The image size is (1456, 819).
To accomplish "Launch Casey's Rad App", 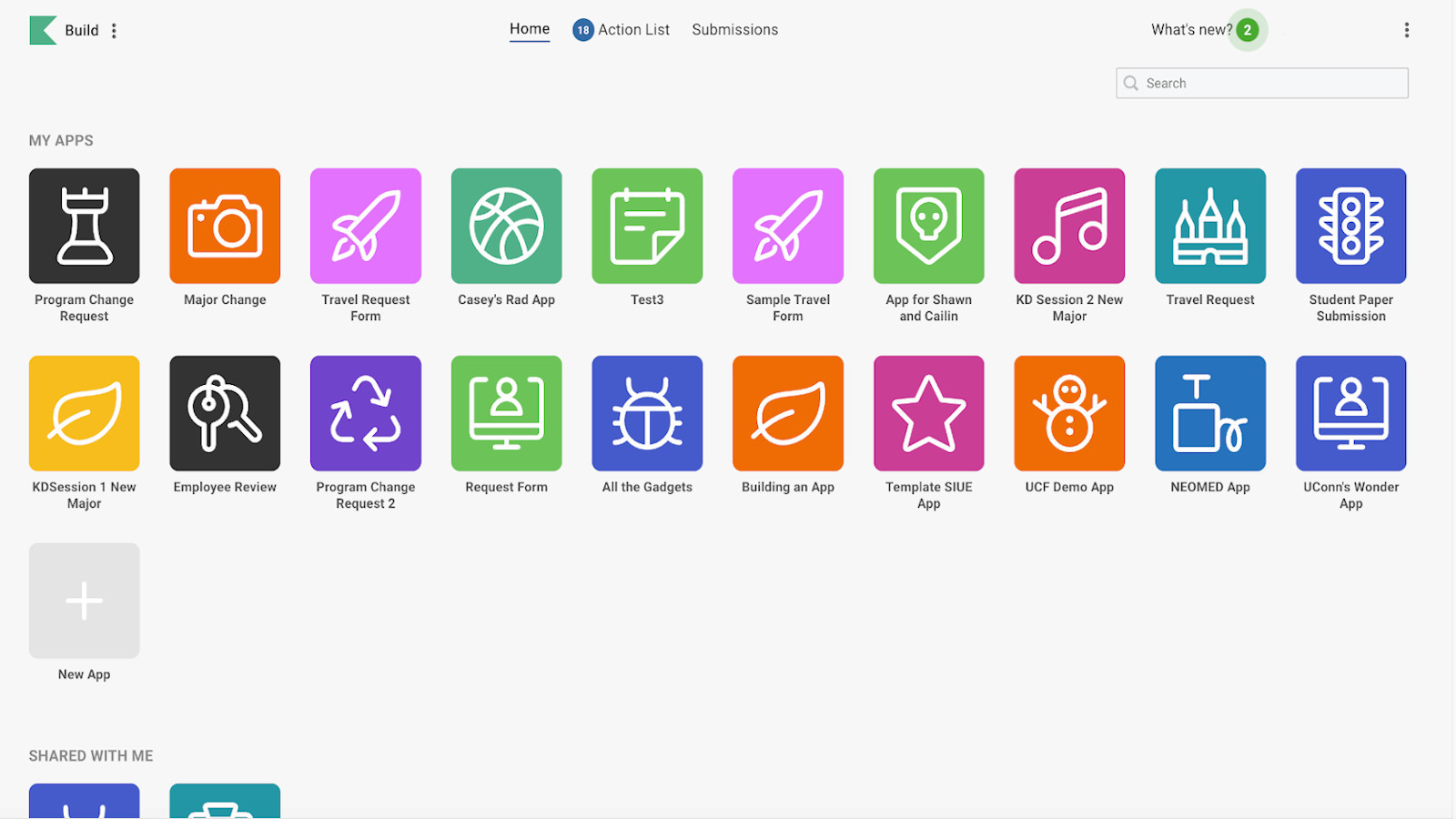I will [x=506, y=225].
